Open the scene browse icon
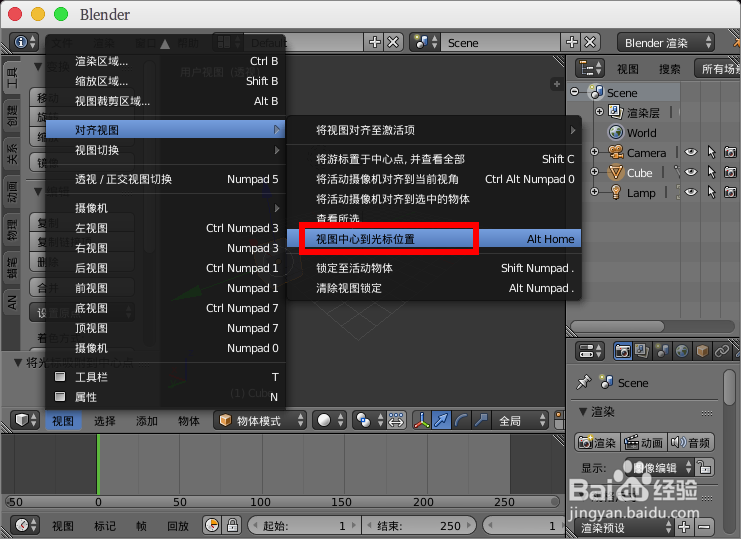 pos(424,43)
